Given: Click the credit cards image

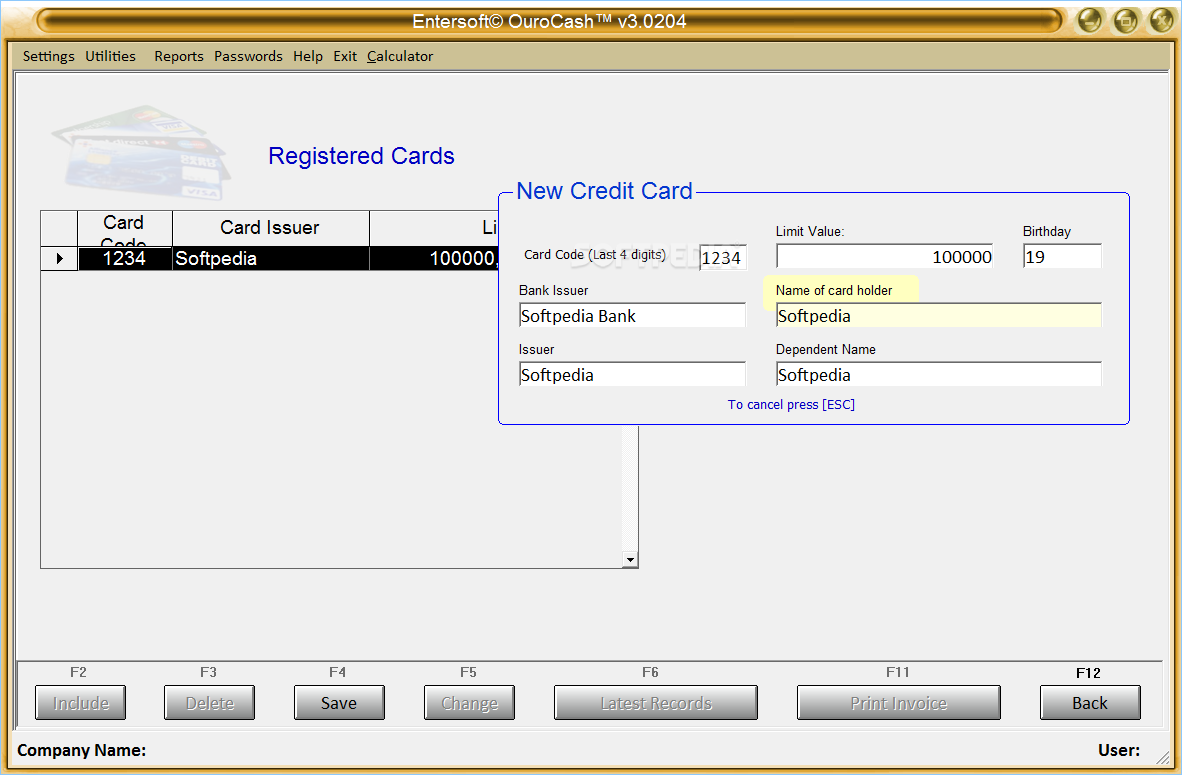Looking at the screenshot, I should coord(142,153).
